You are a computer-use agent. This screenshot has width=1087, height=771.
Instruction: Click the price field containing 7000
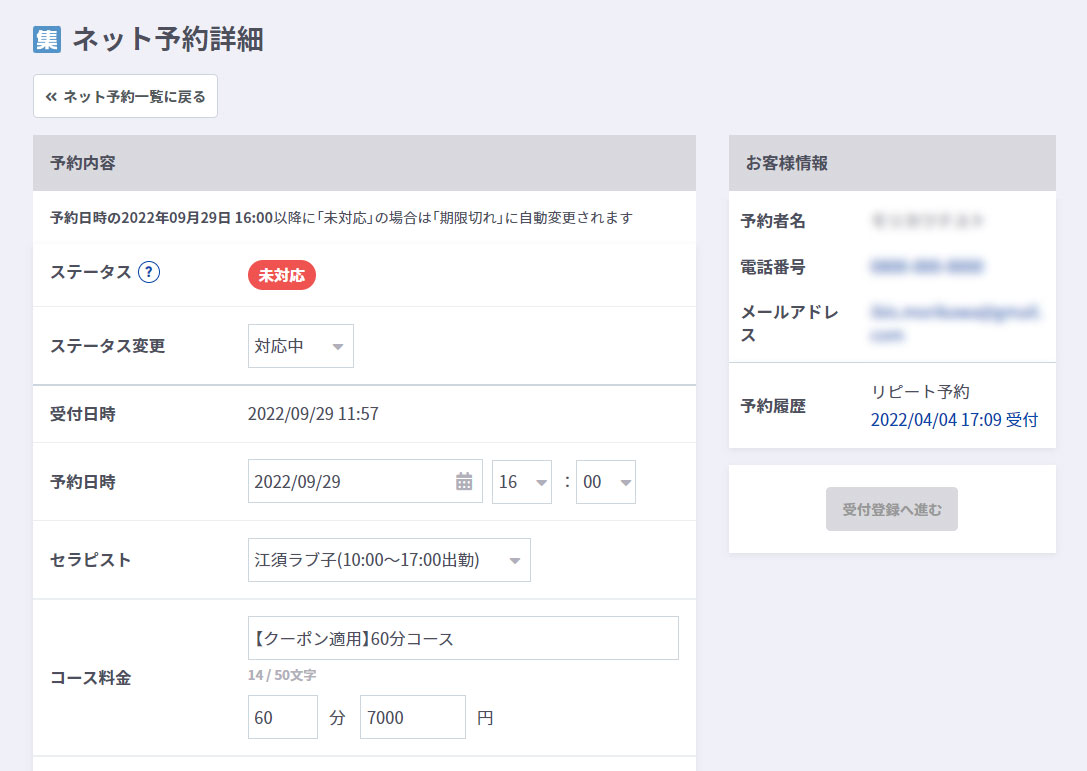point(412,717)
